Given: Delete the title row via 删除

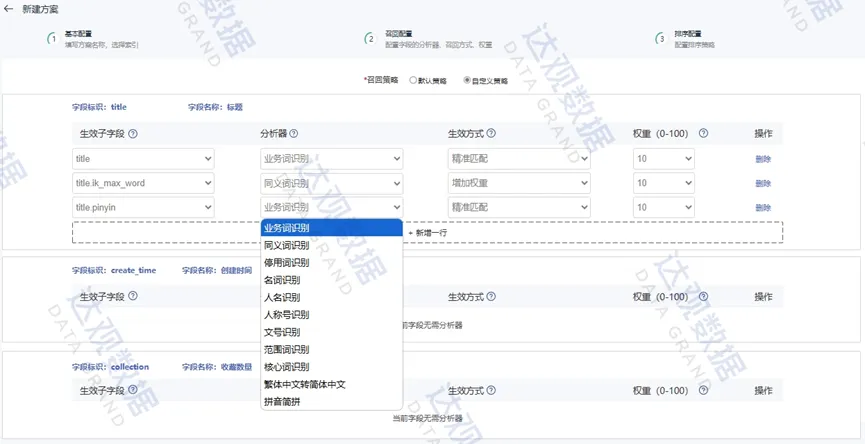Looking at the screenshot, I should point(763,159).
